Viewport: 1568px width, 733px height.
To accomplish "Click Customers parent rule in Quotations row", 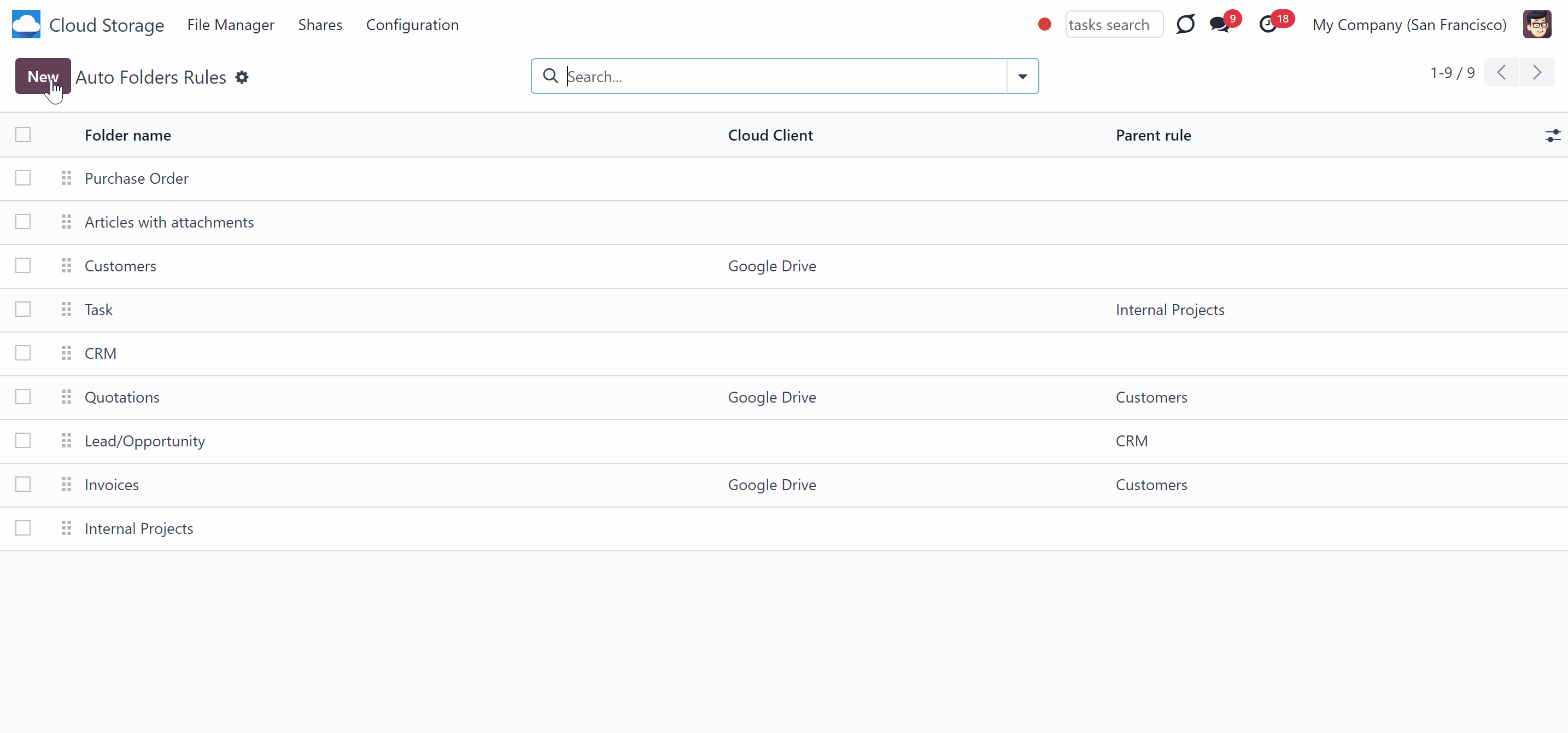I will [1151, 398].
